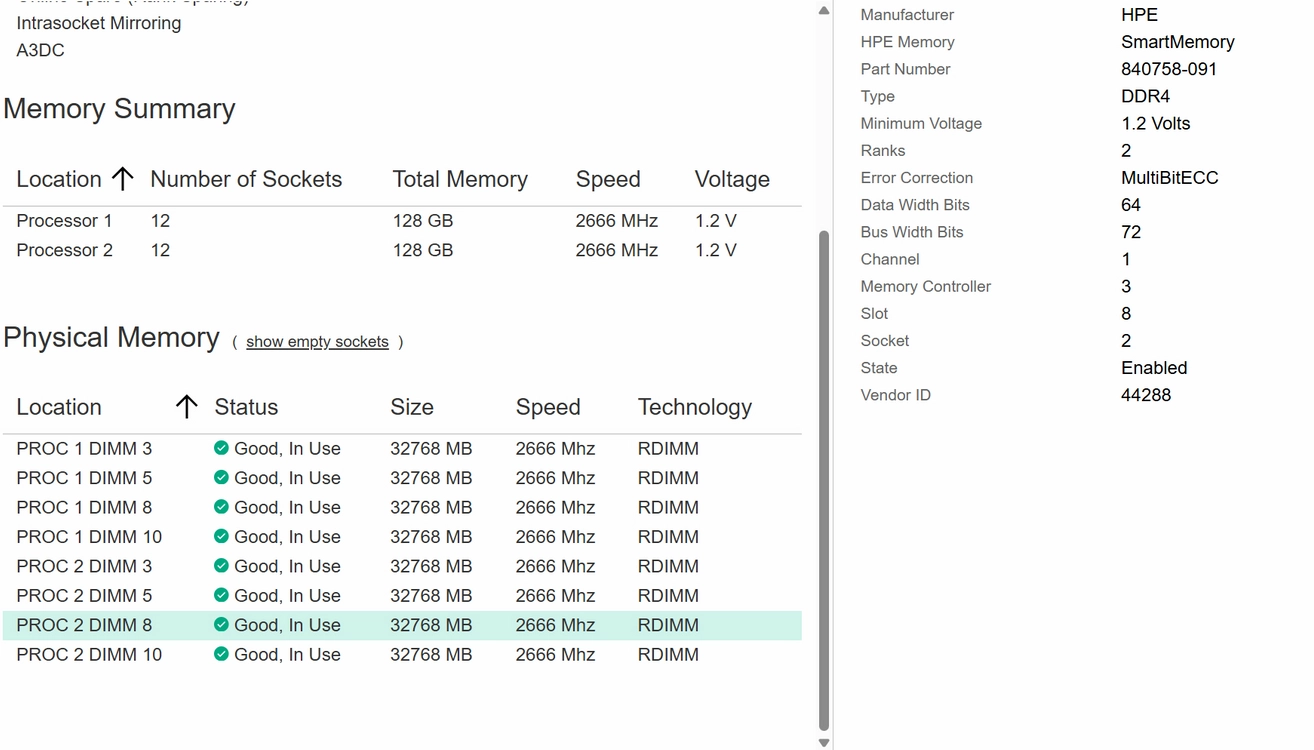Select the PROC 2 DIMM 10 row
1314x750 pixels.
[402, 655]
